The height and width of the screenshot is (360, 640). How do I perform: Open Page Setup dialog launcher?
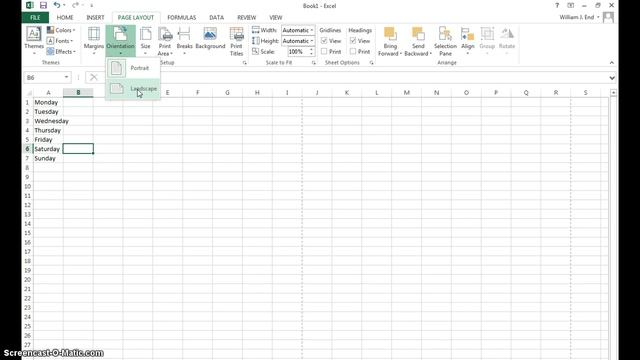pyautogui.click(x=244, y=63)
